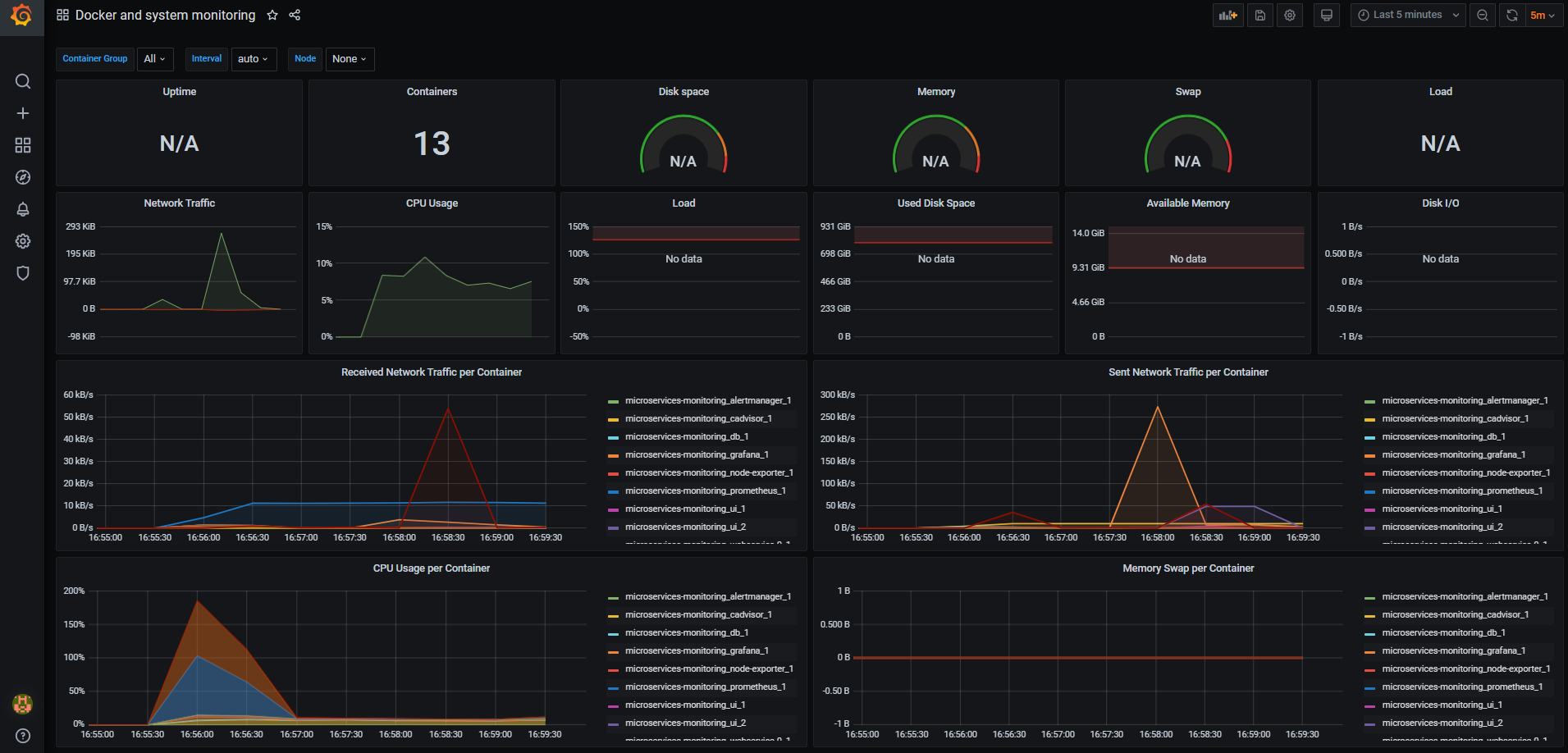This screenshot has width=1568, height=753.
Task: Open Memory Swap per Container title
Action: (1188, 568)
